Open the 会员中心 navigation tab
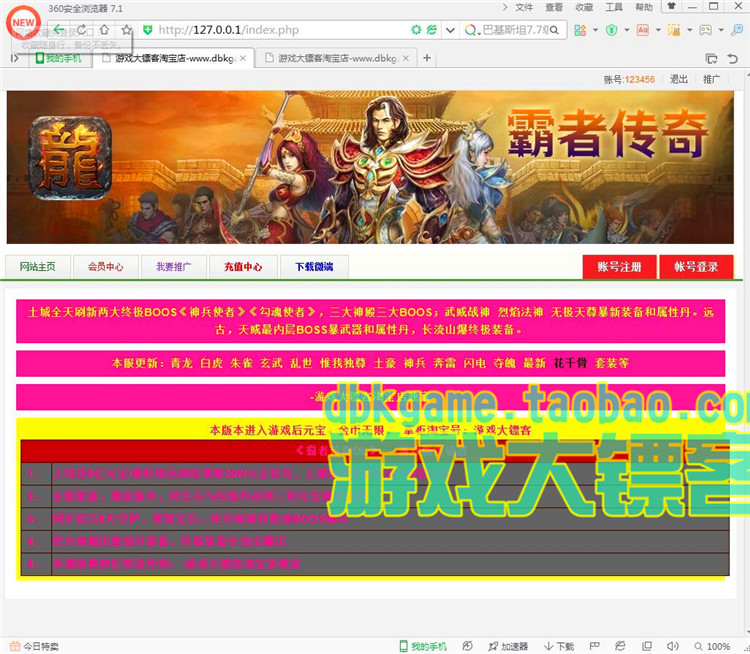 (x=106, y=266)
